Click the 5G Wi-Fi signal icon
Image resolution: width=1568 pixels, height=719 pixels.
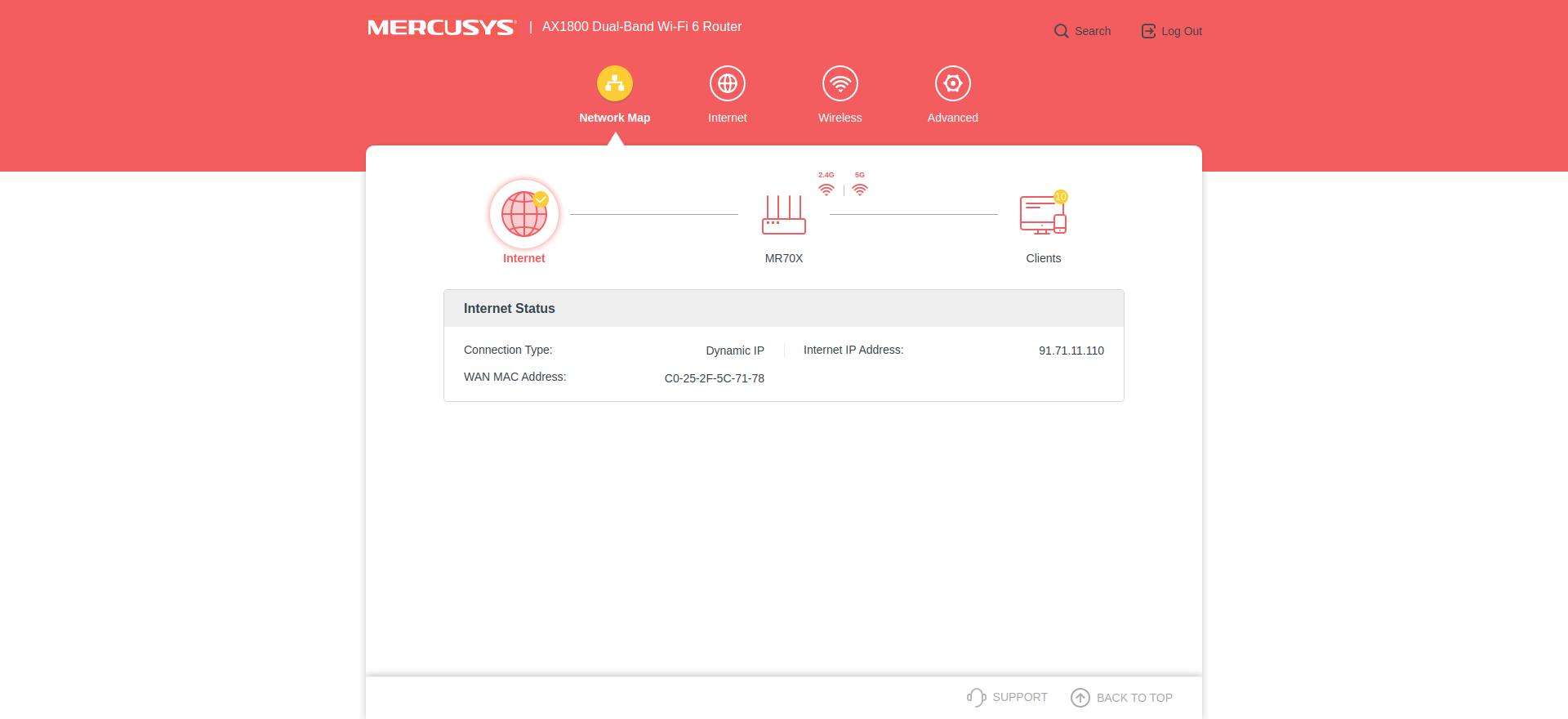(x=860, y=190)
